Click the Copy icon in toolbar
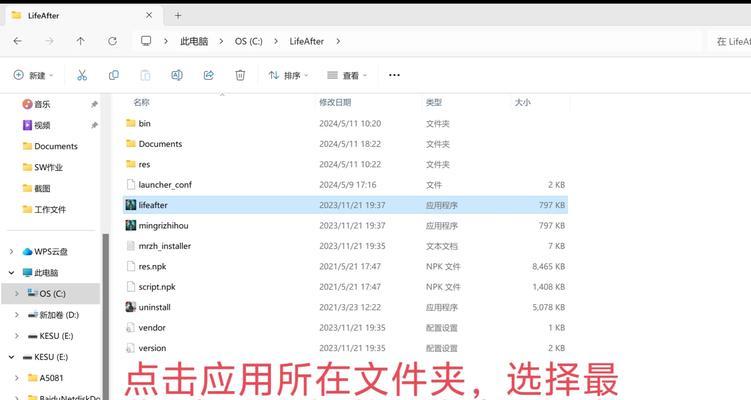Screen dimensions: 751x400 114,75
